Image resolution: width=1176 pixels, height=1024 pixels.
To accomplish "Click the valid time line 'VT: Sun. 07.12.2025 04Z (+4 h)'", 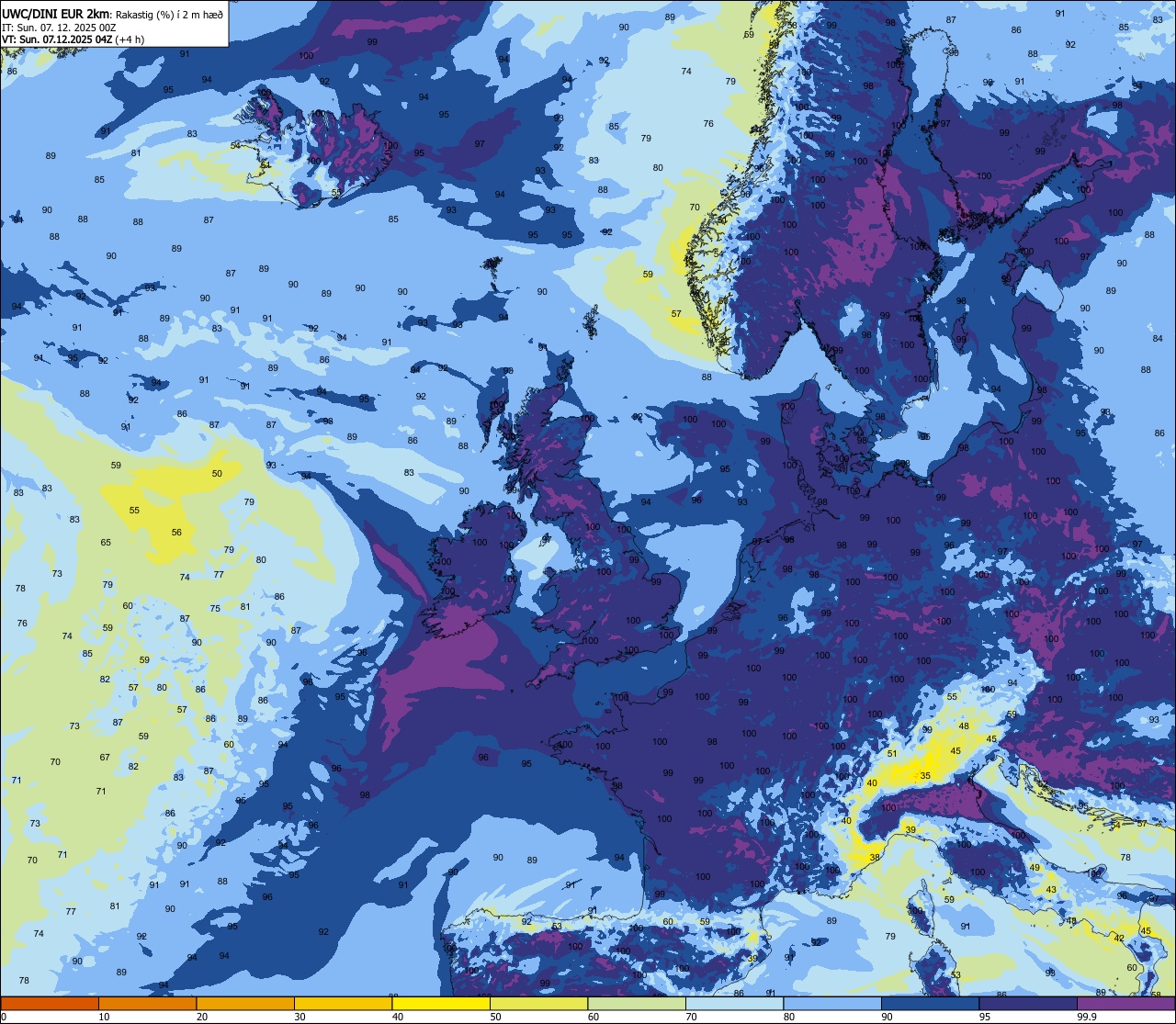I will (73, 39).
